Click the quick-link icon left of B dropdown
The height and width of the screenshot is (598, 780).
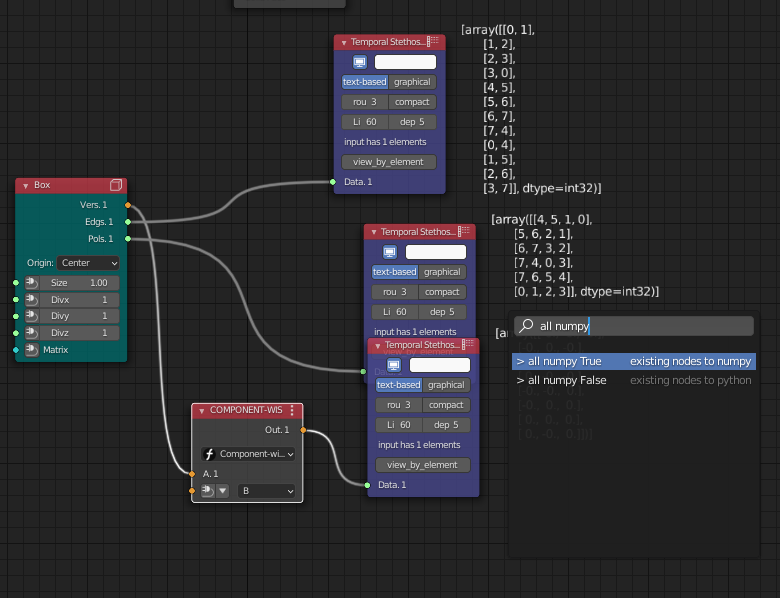point(208,491)
